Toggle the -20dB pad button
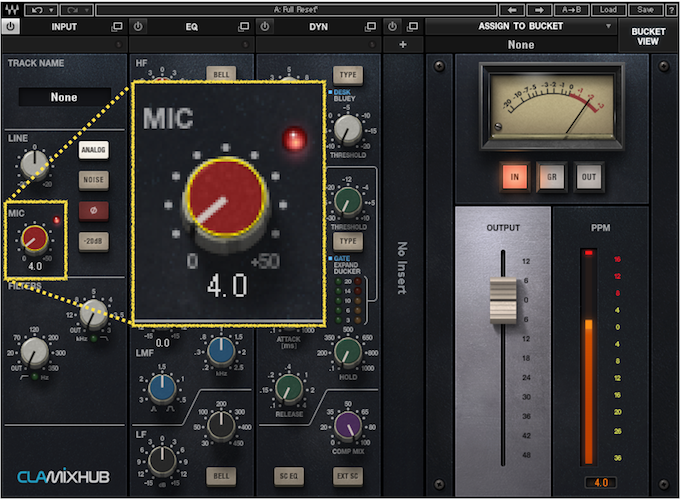680x499 pixels. 94,241
